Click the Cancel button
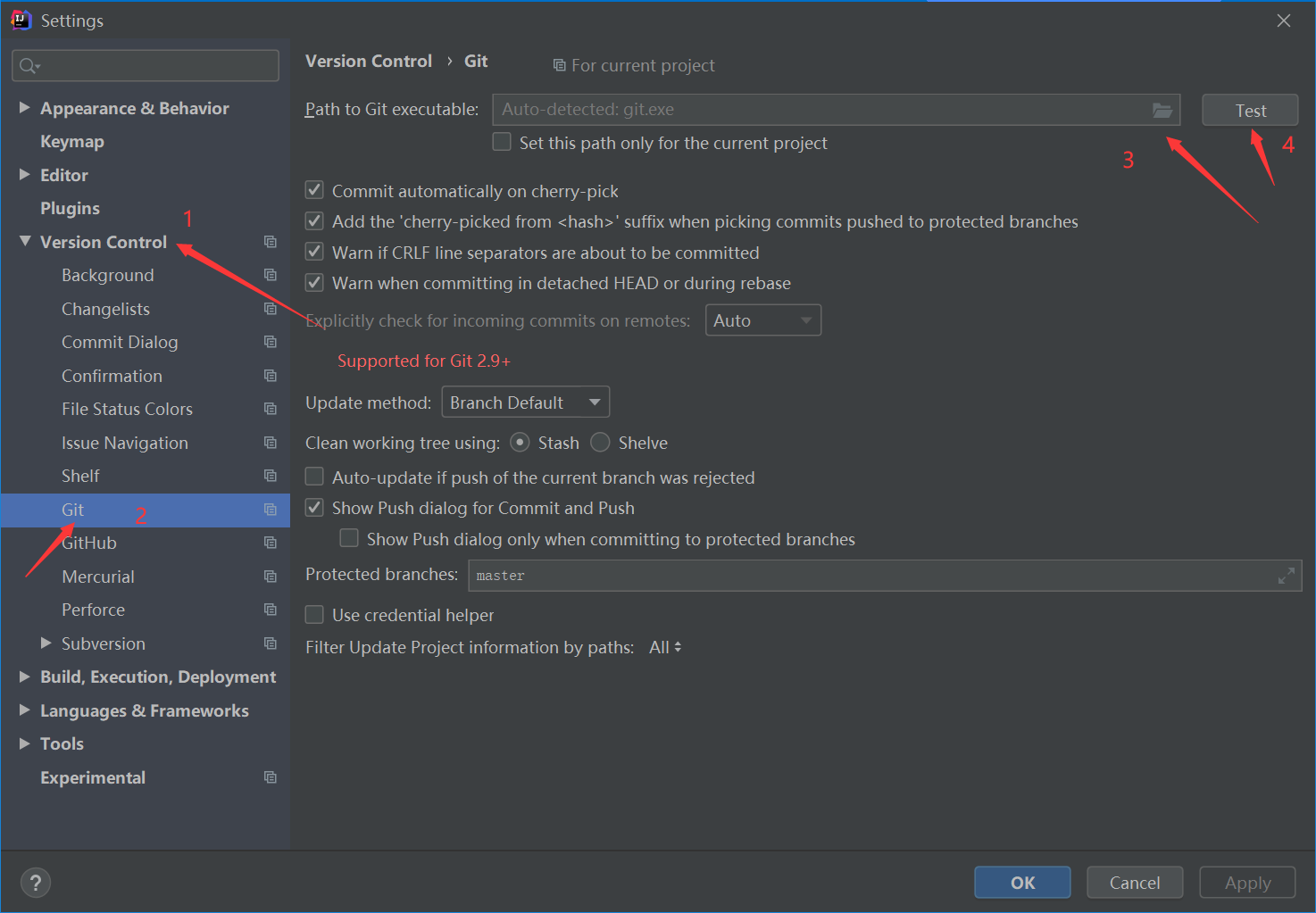The height and width of the screenshot is (913, 1316). [1135, 883]
